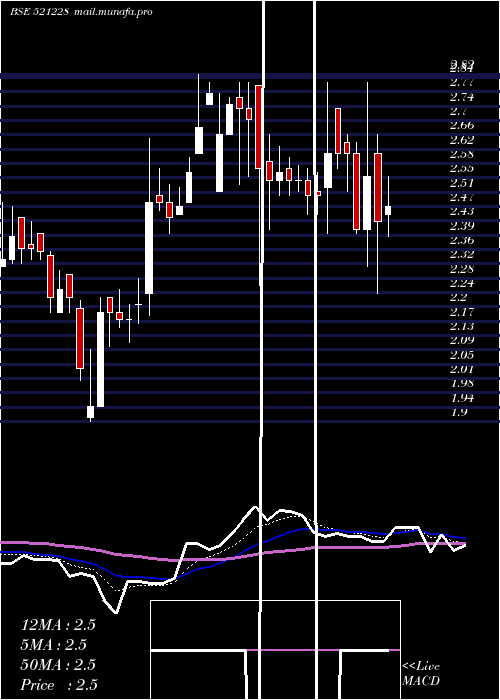Select the 2.74 price axis label
The width and height of the screenshot is (500, 700).
tap(462, 97)
